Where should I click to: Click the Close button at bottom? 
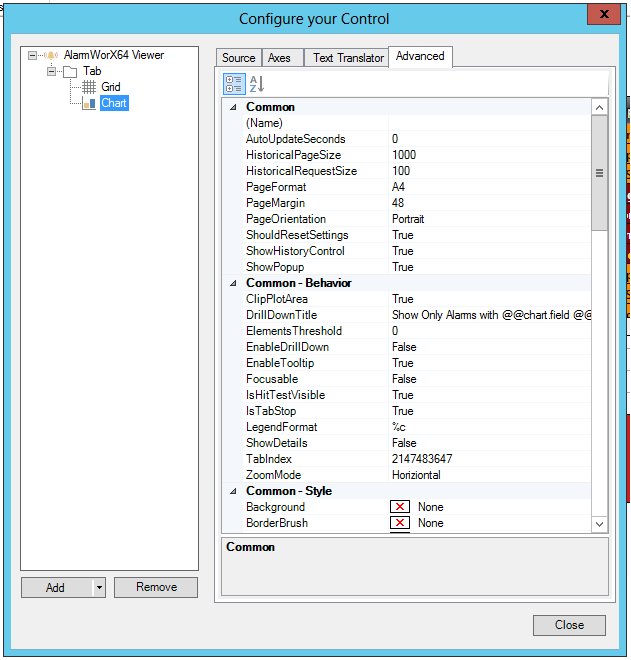pos(569,625)
